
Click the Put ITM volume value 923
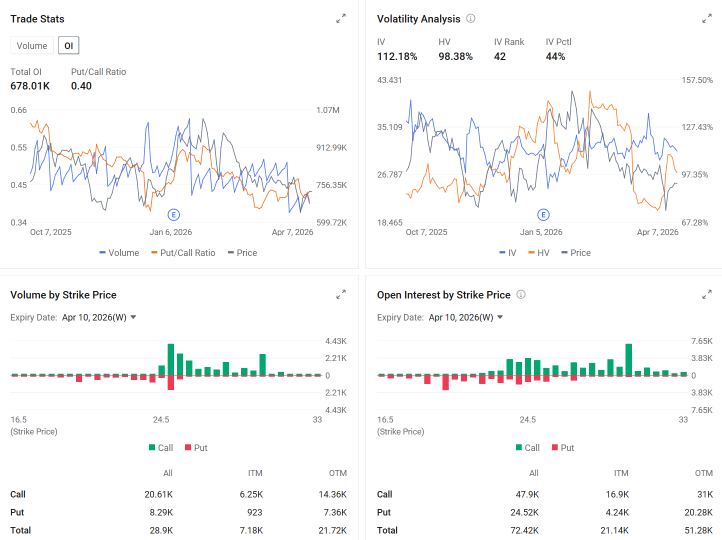click(255, 512)
